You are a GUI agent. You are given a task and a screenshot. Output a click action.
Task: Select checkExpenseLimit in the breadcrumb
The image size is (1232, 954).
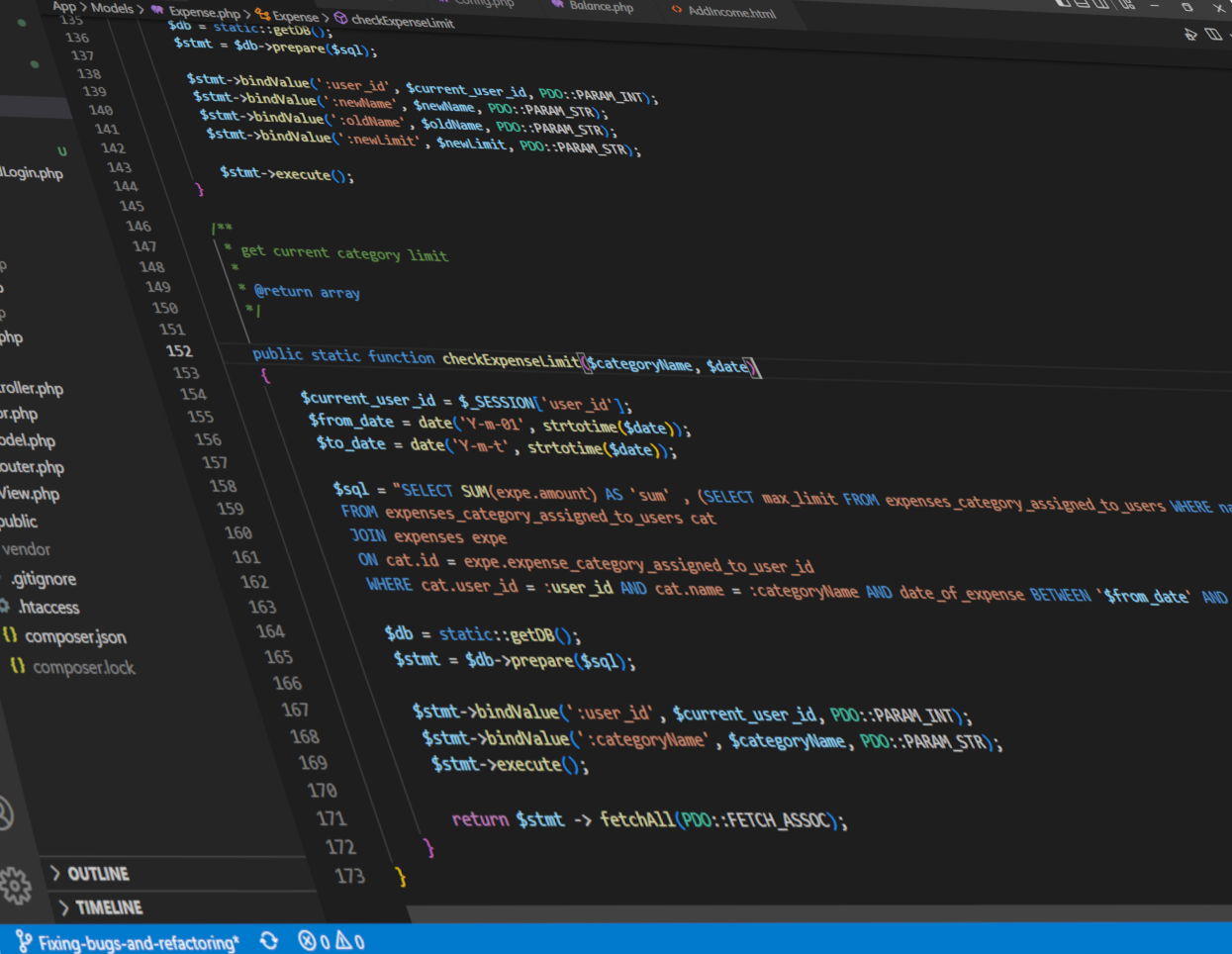coord(402,21)
